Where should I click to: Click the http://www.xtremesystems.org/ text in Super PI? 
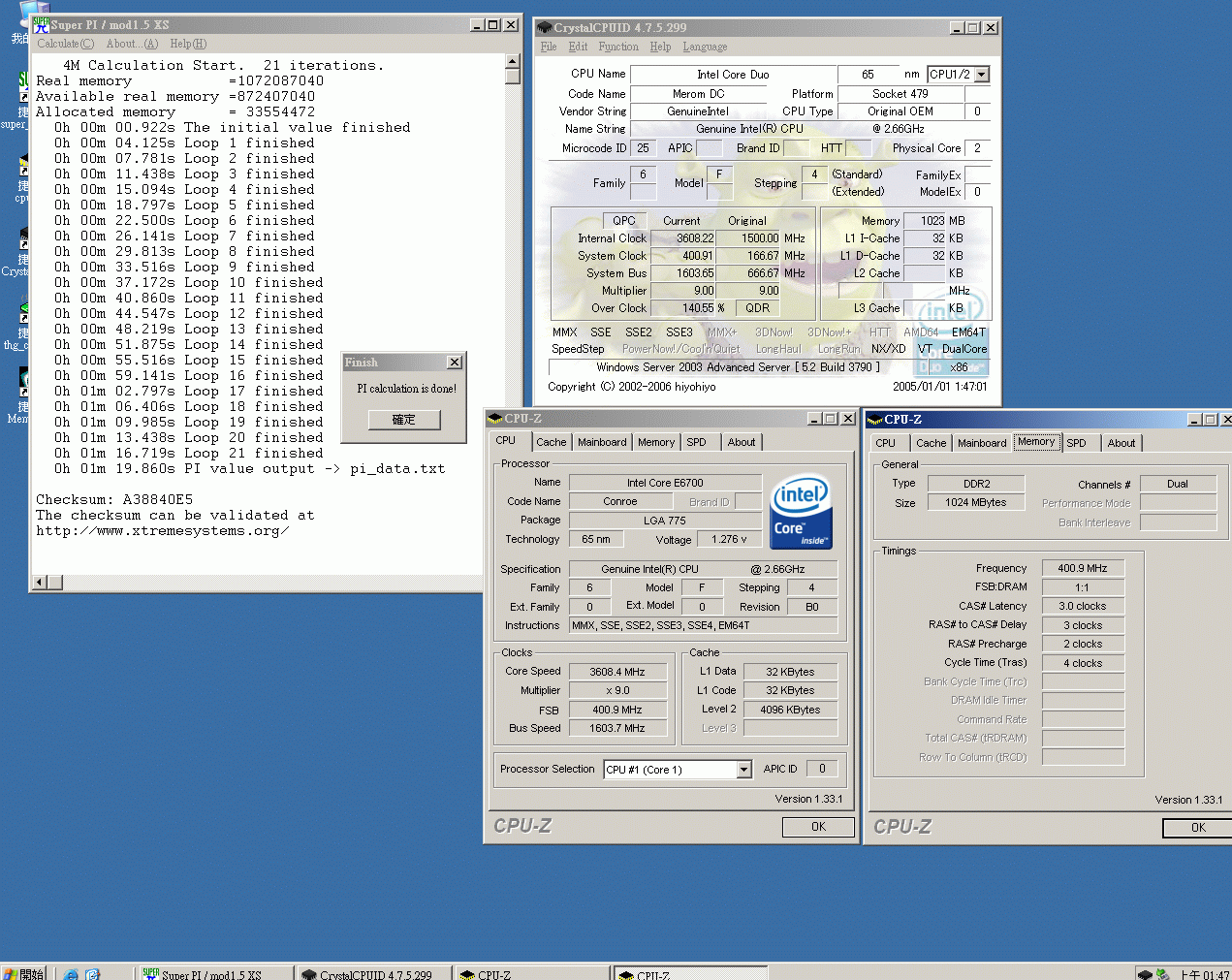coord(163,531)
